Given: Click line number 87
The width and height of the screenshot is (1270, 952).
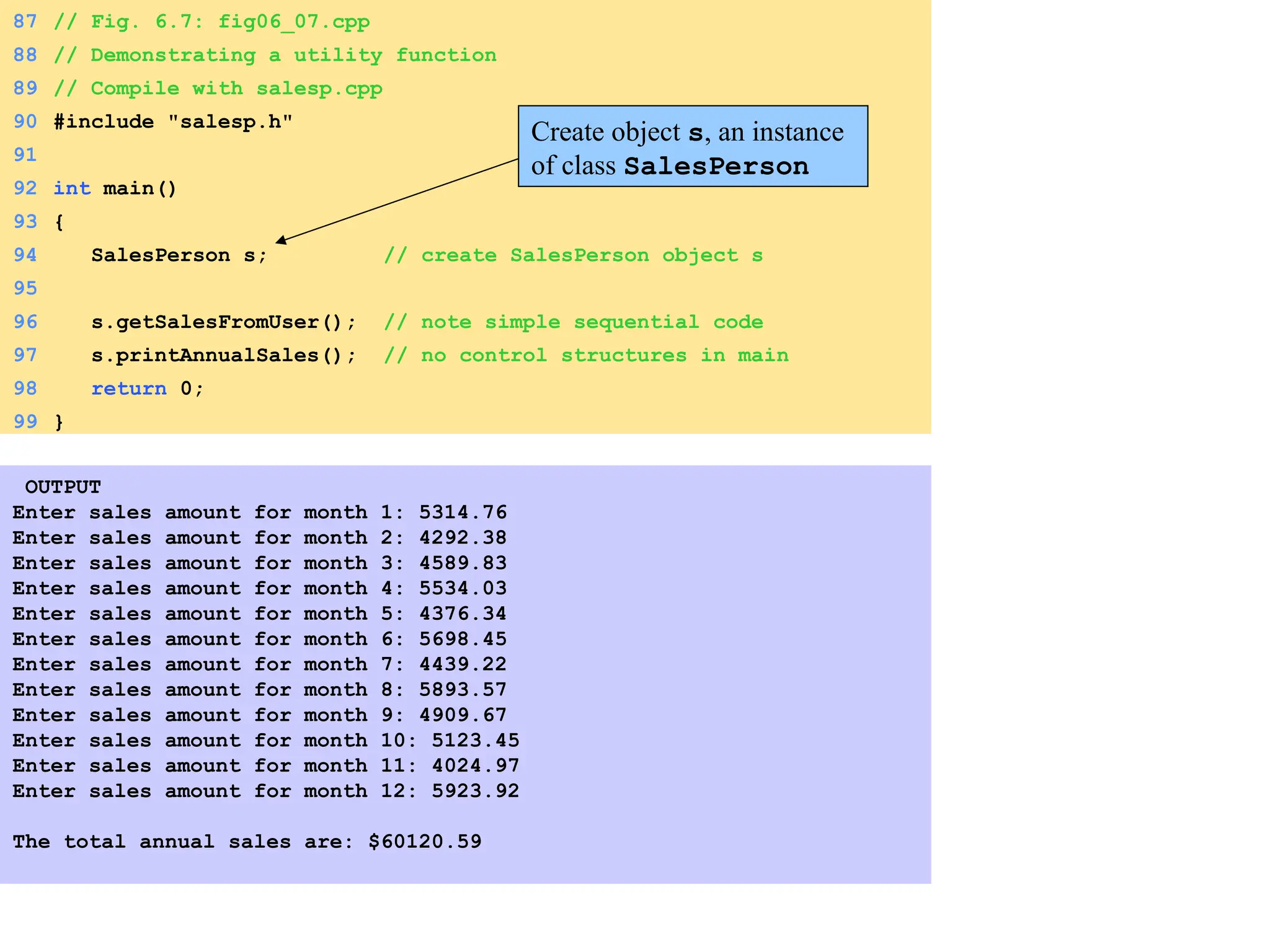Looking at the screenshot, I should click(x=25, y=22).
